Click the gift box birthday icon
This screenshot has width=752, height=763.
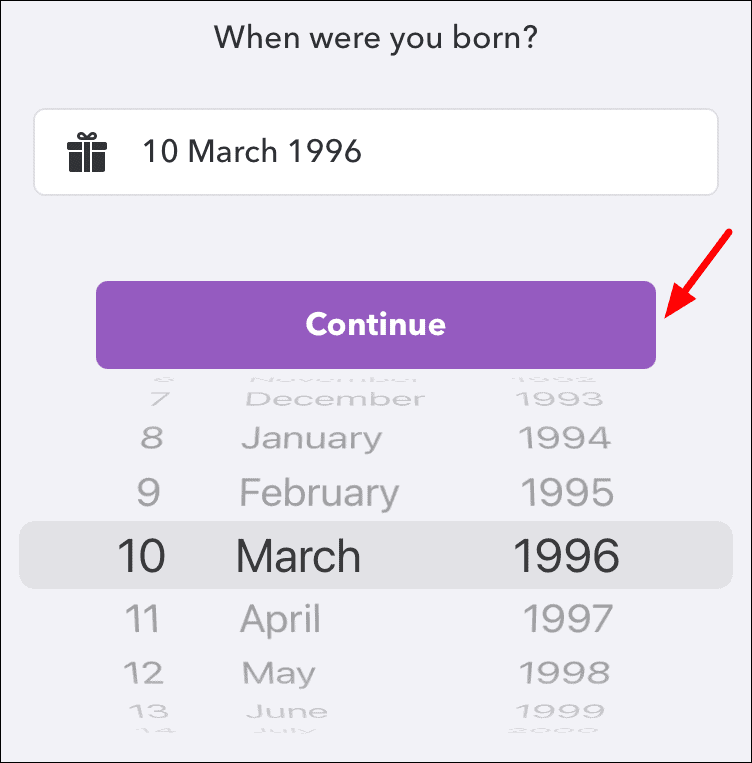pos(87,153)
